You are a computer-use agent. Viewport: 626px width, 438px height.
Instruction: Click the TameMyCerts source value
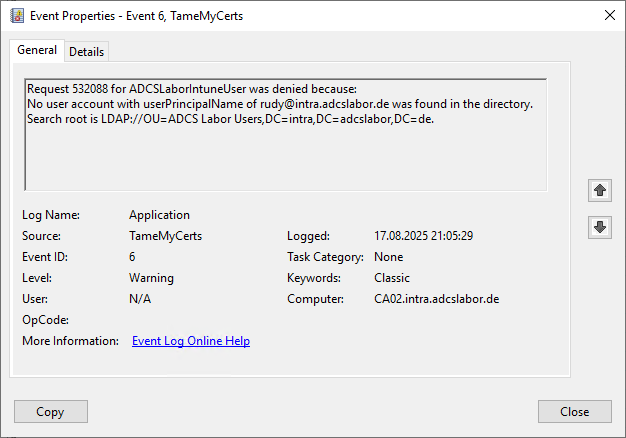166,236
